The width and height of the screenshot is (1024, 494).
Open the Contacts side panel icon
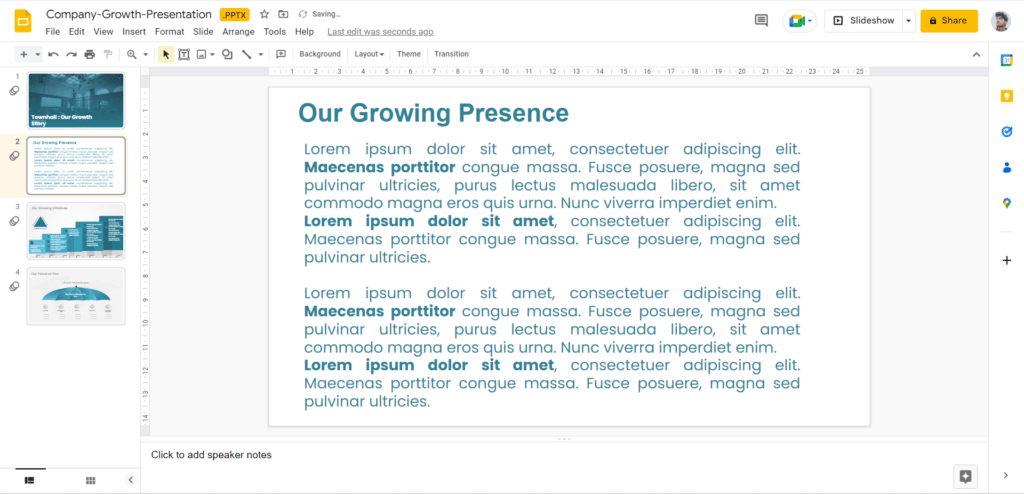[x=1006, y=168]
